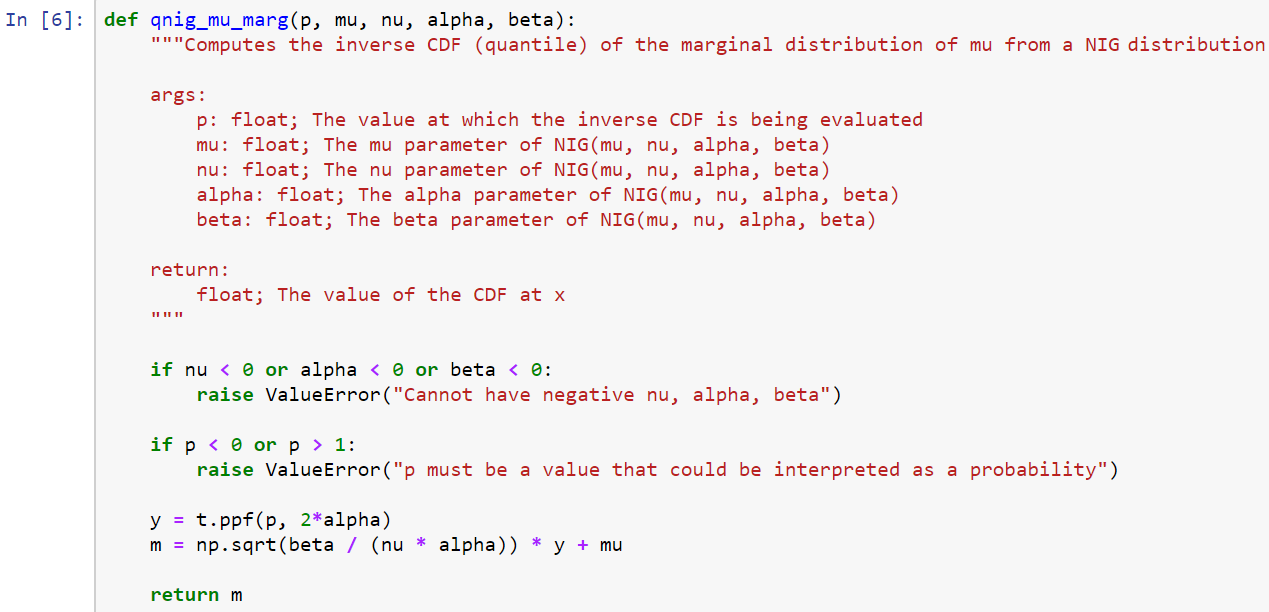Click the 'float; The value of the CDF' line
1269x612 pixels.
coord(380,295)
